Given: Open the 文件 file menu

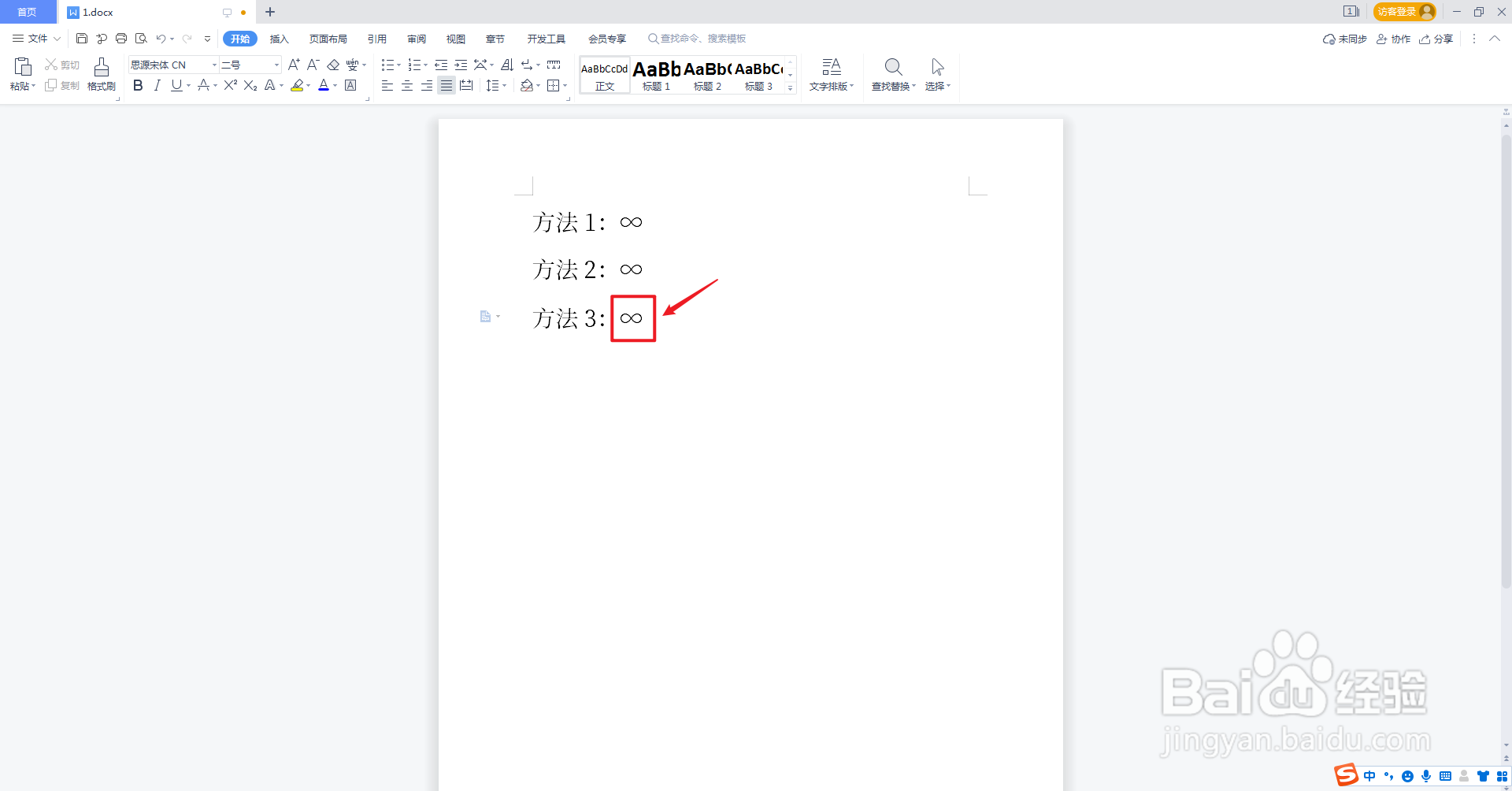Looking at the screenshot, I should point(36,39).
